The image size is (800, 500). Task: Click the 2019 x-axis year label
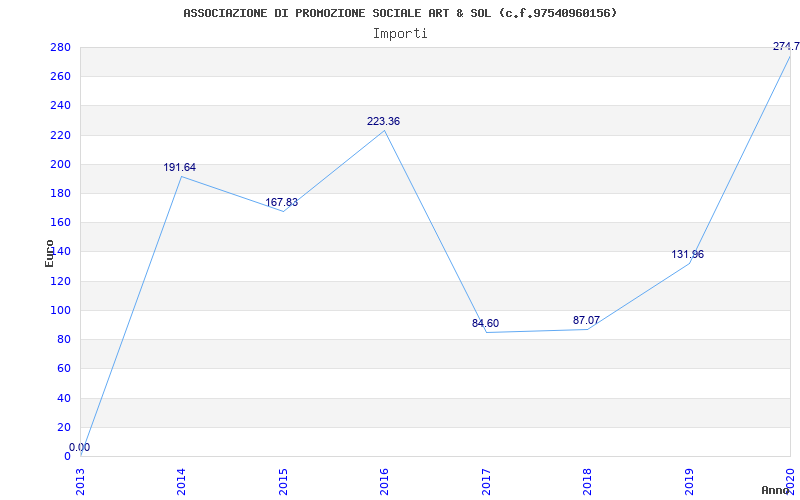coord(689,482)
